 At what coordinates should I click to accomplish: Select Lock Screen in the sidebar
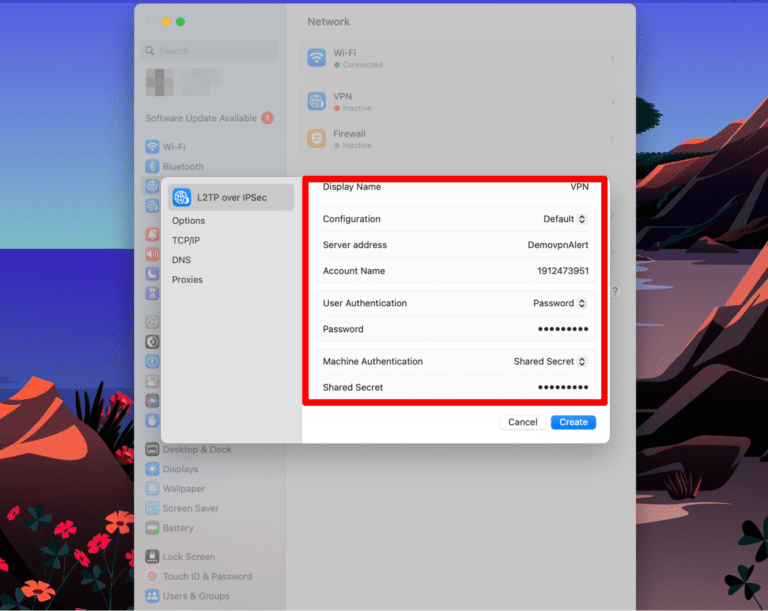(x=189, y=557)
